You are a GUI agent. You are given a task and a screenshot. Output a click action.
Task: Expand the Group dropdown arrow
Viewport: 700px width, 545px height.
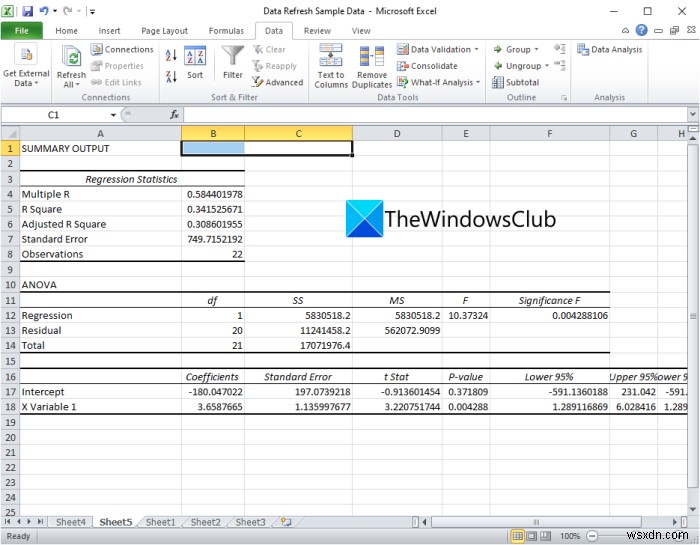537,50
